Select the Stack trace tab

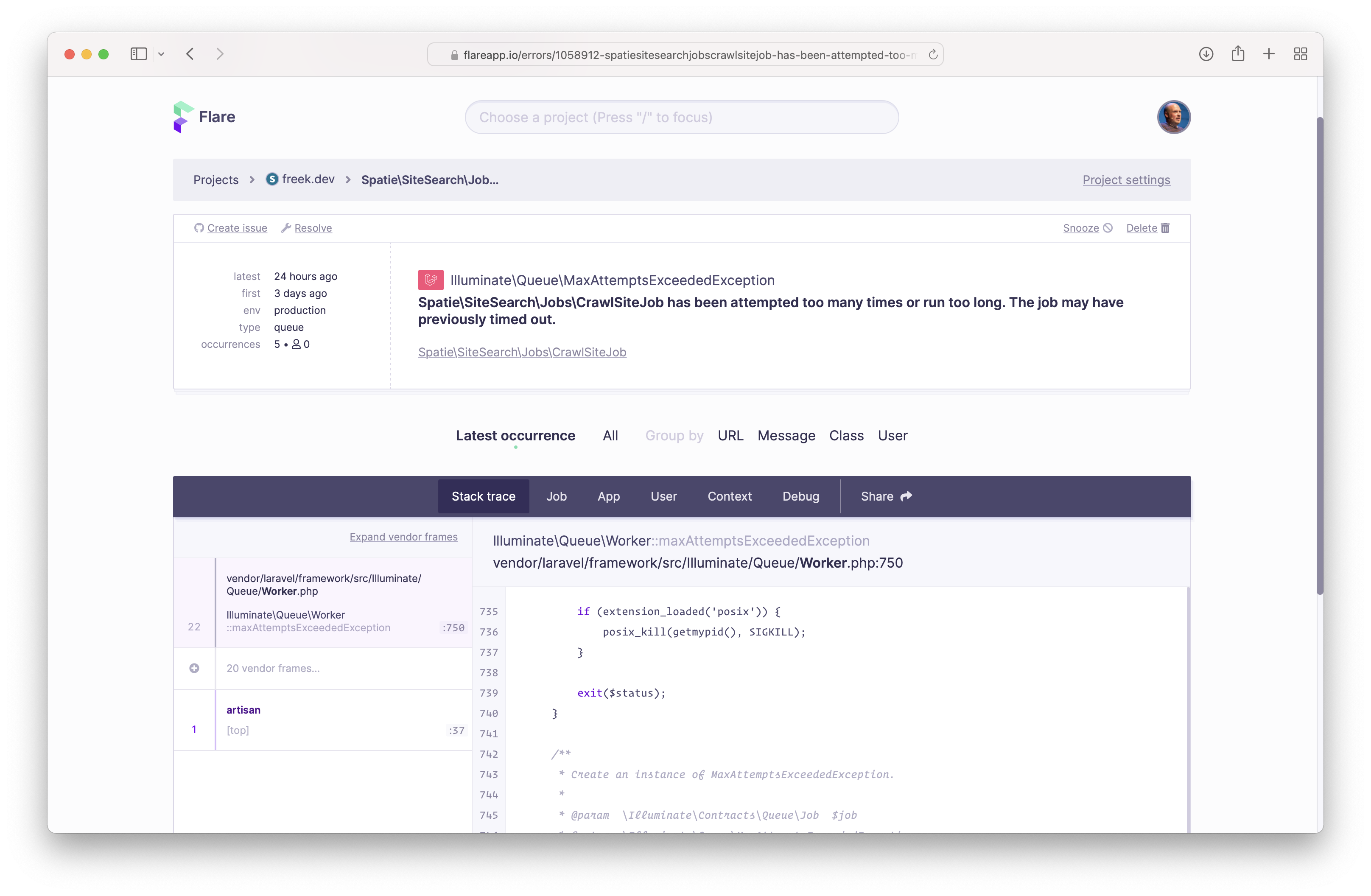pyautogui.click(x=483, y=496)
